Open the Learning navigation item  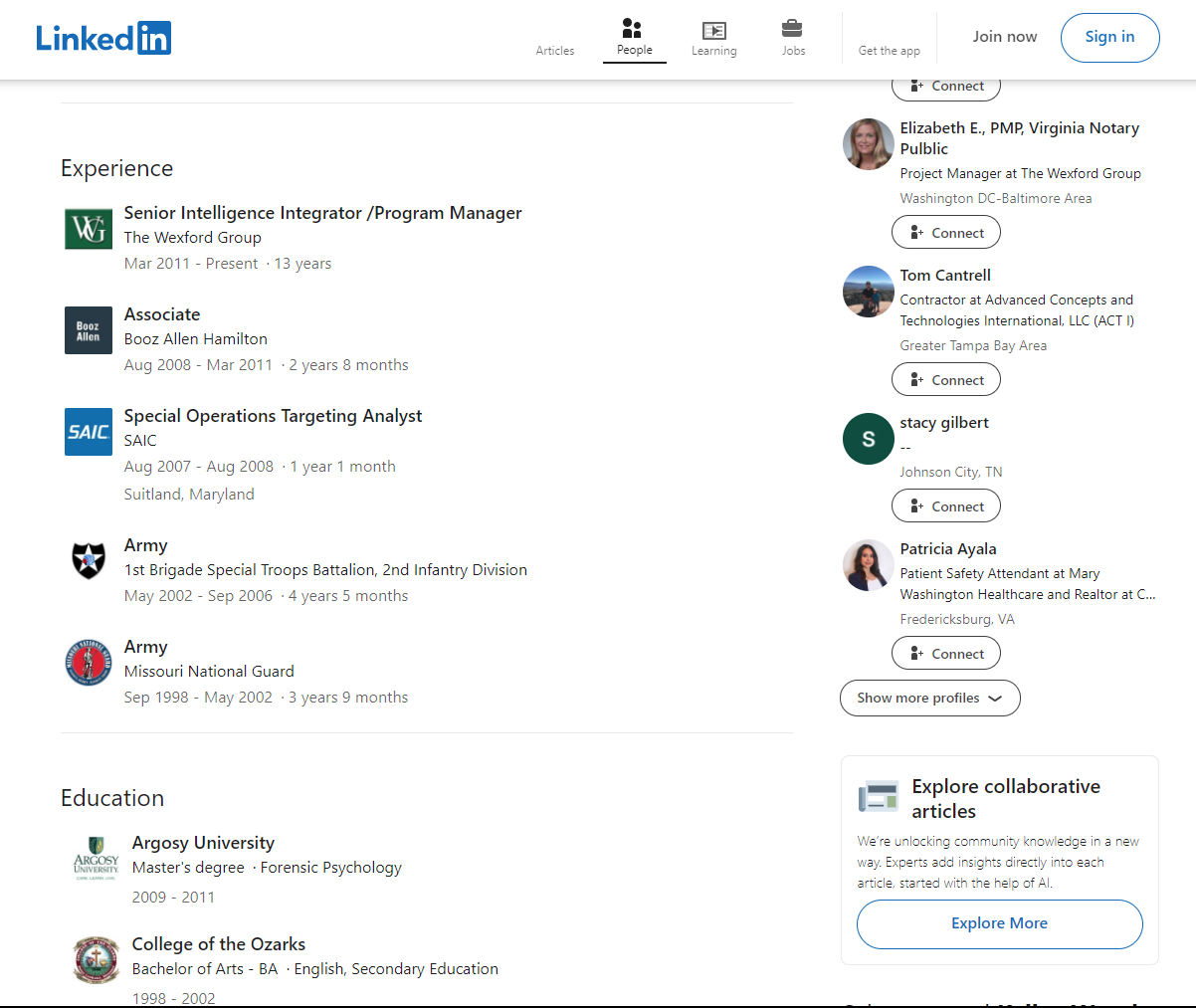[x=714, y=39]
